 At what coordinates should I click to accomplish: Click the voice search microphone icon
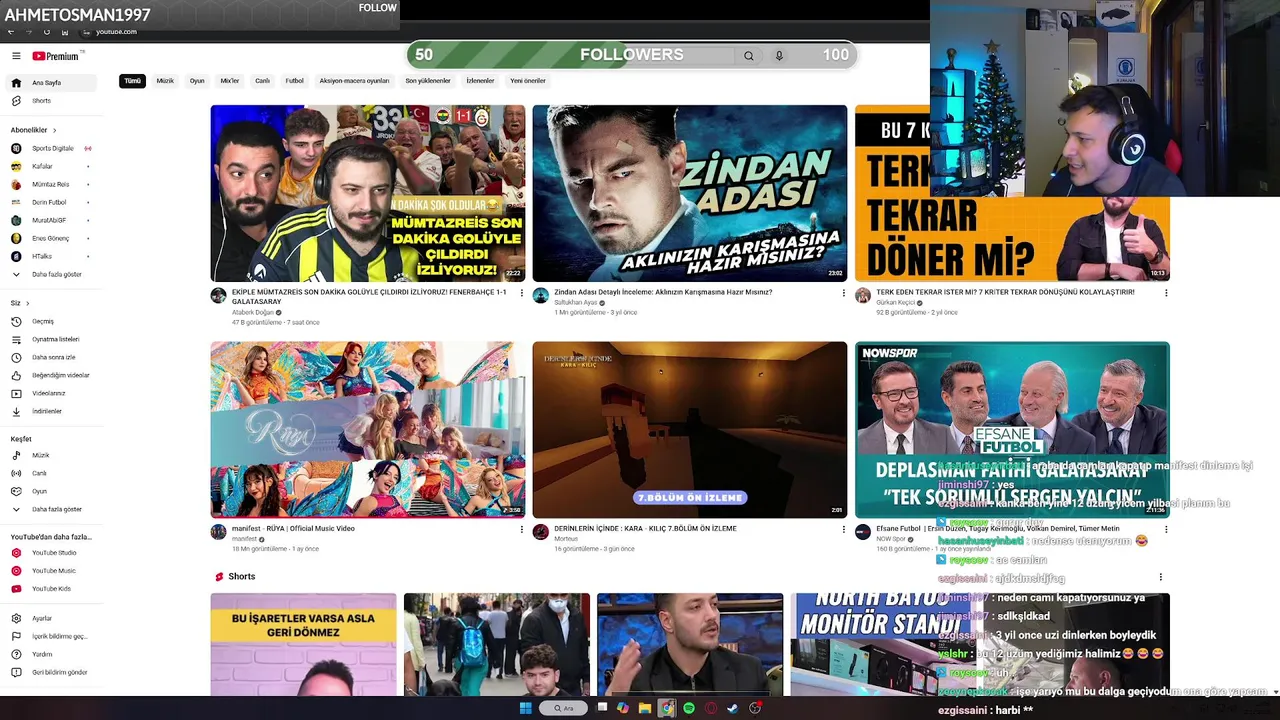[779, 56]
